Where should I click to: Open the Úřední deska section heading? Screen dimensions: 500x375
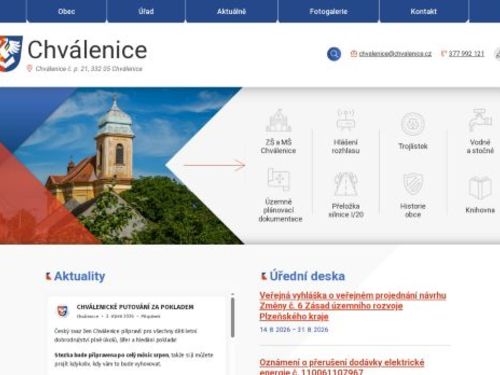pos(307,276)
